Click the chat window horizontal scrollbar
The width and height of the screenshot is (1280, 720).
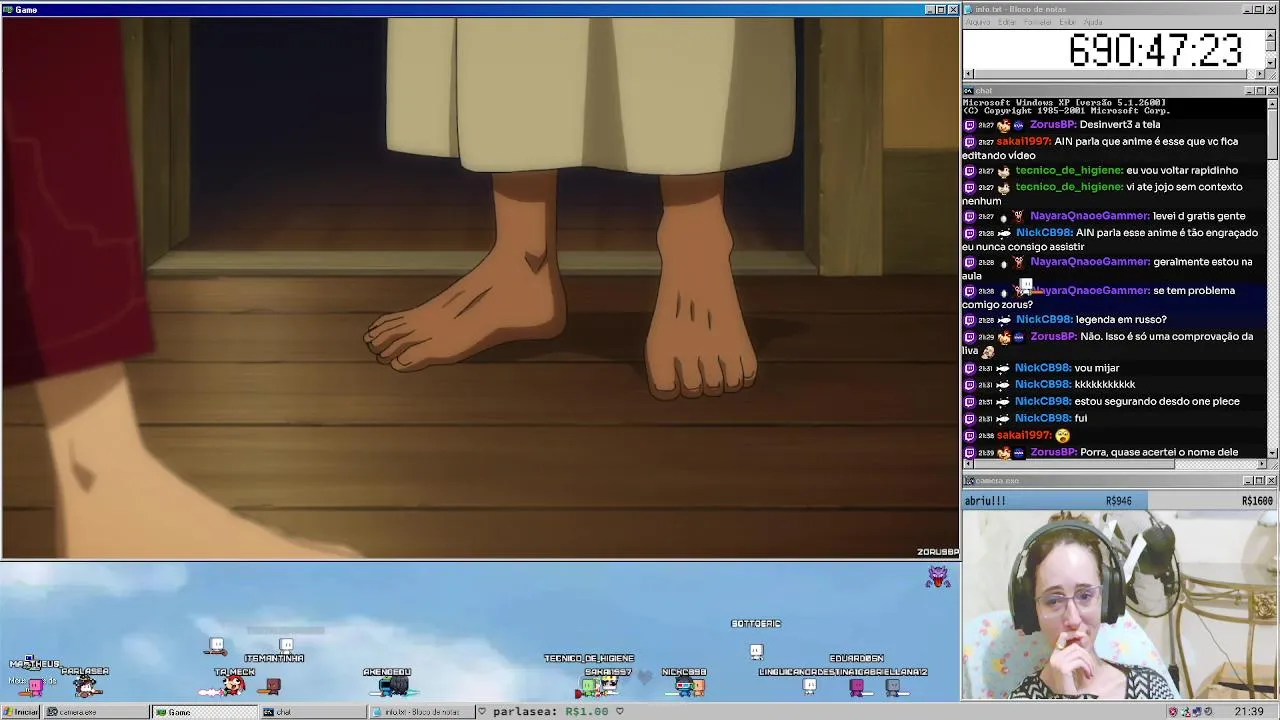point(1114,463)
